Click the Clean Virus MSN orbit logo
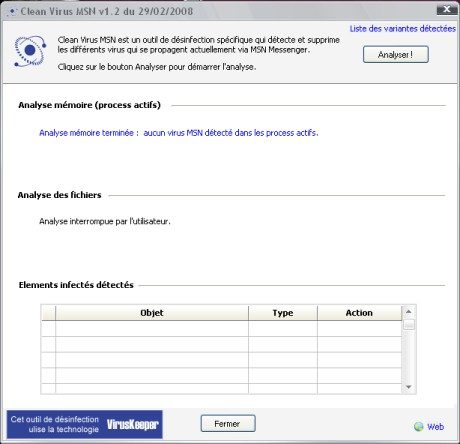This screenshot has height=444, width=460. coord(30,51)
